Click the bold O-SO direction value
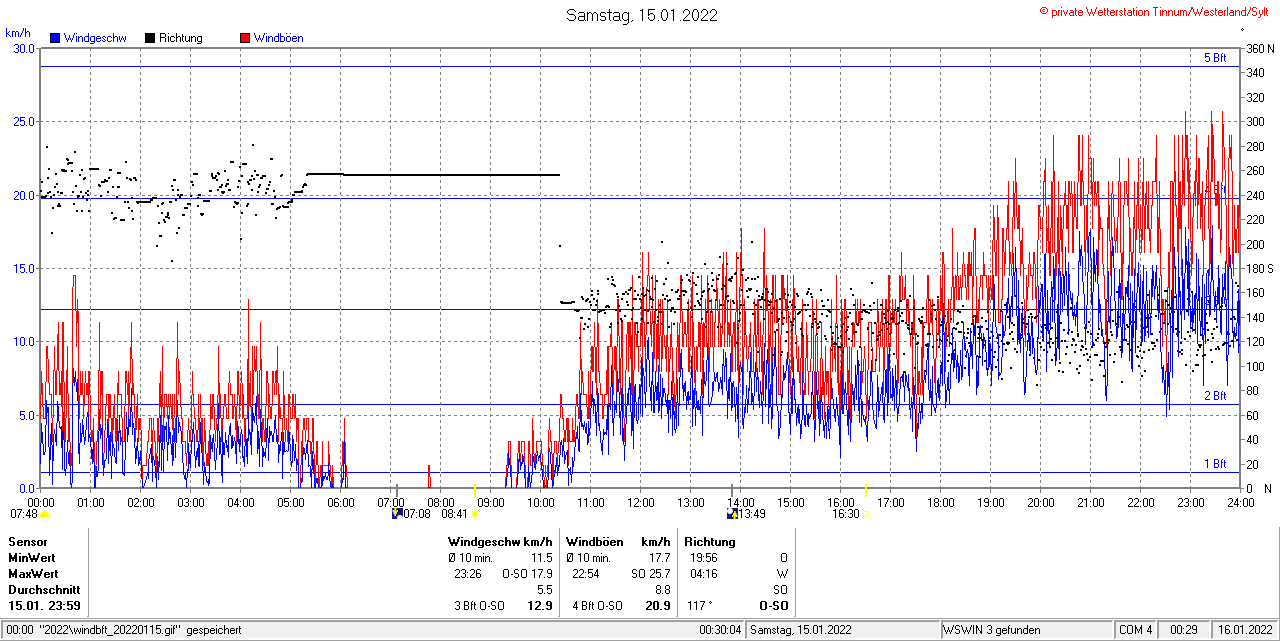 (x=773, y=606)
